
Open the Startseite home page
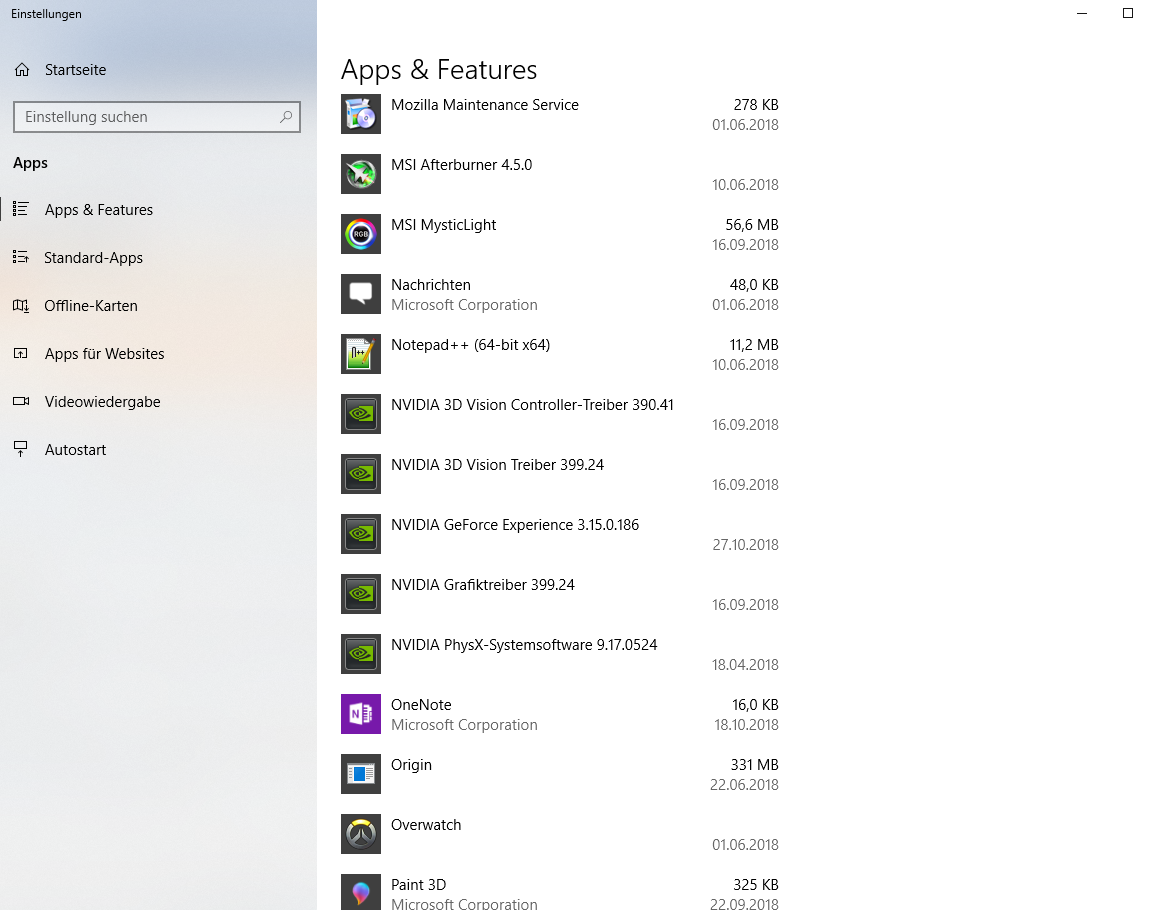coord(75,69)
